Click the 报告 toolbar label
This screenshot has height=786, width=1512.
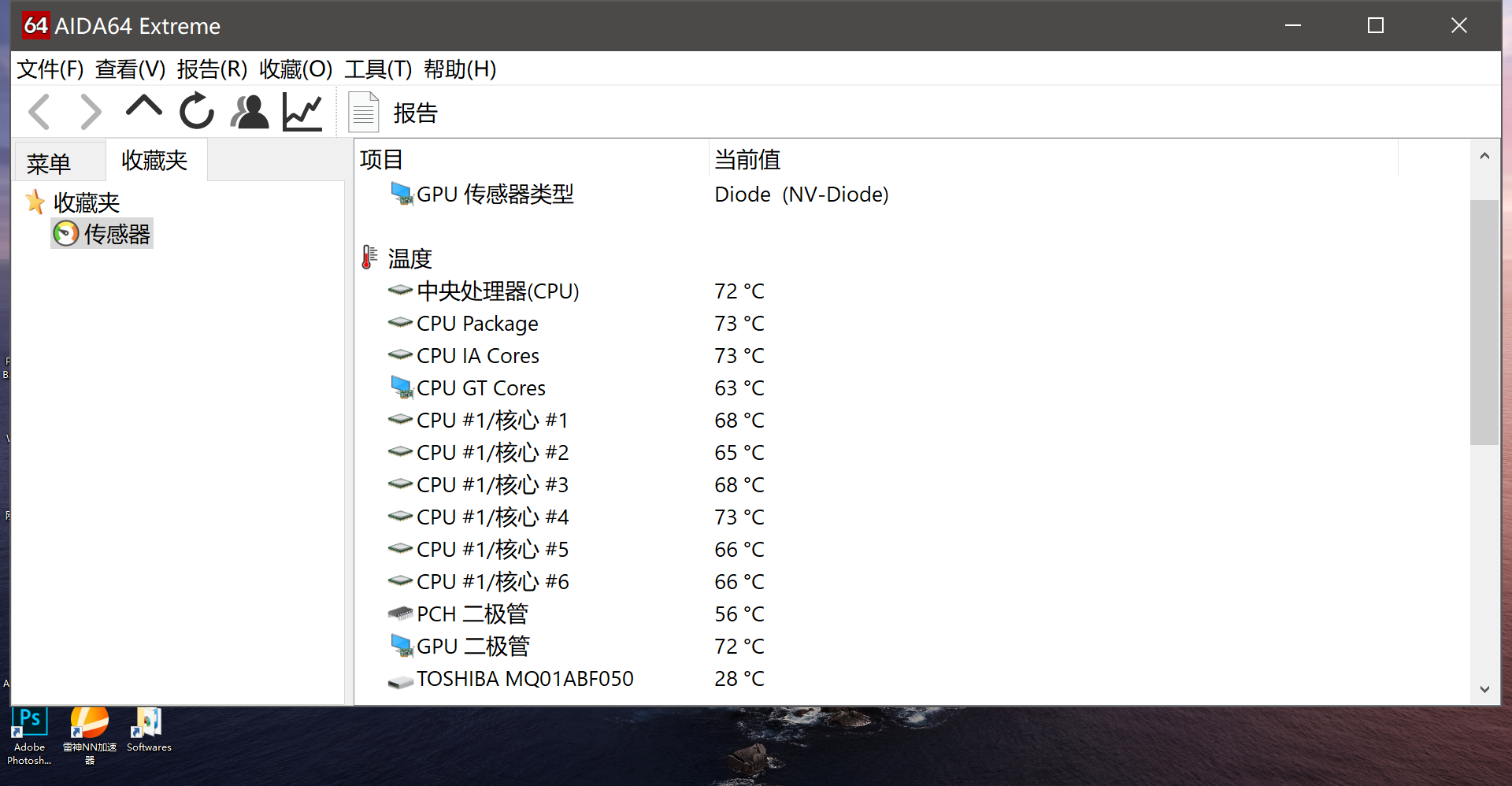point(415,113)
